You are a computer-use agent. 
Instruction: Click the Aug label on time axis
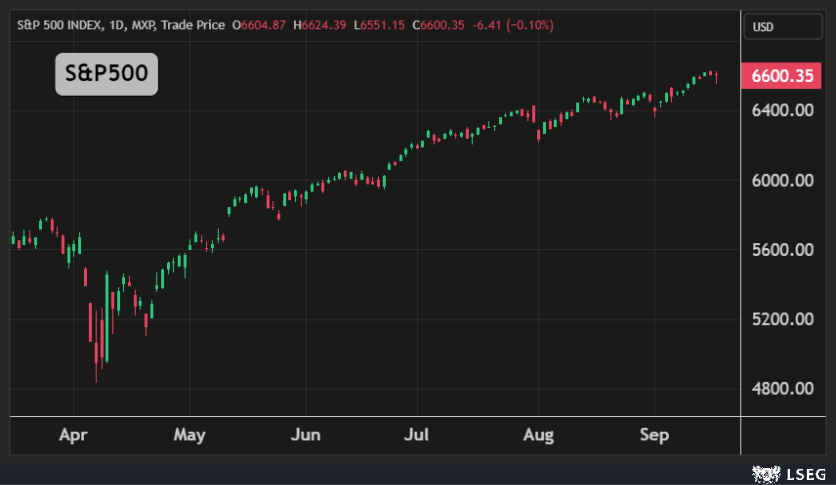pyautogui.click(x=538, y=435)
